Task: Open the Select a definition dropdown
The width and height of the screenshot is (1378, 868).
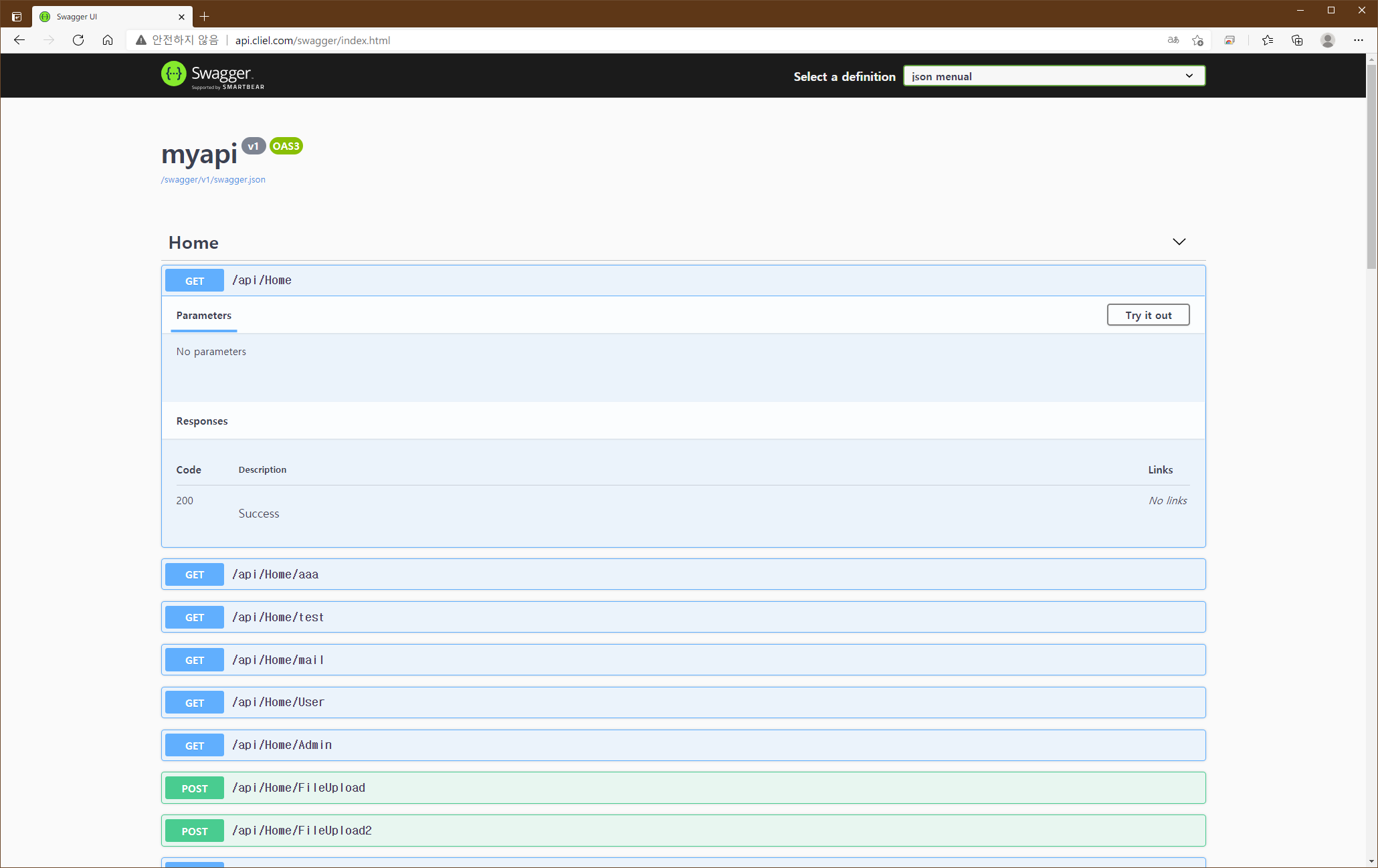Action: [1054, 76]
